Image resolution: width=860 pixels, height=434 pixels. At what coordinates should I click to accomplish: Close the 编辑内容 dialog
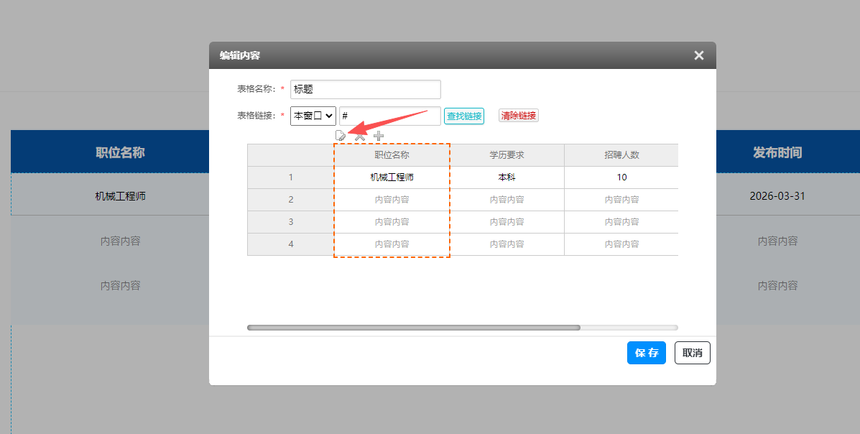(699, 56)
